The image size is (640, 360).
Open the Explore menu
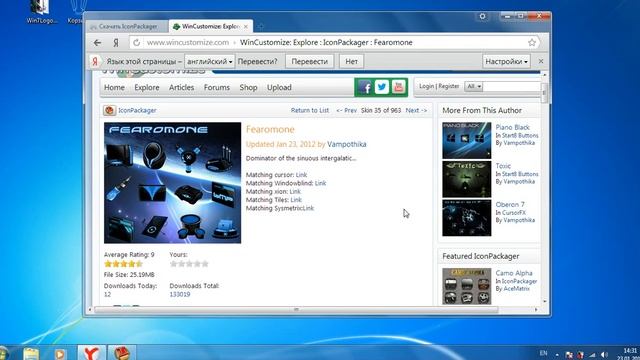click(x=147, y=87)
